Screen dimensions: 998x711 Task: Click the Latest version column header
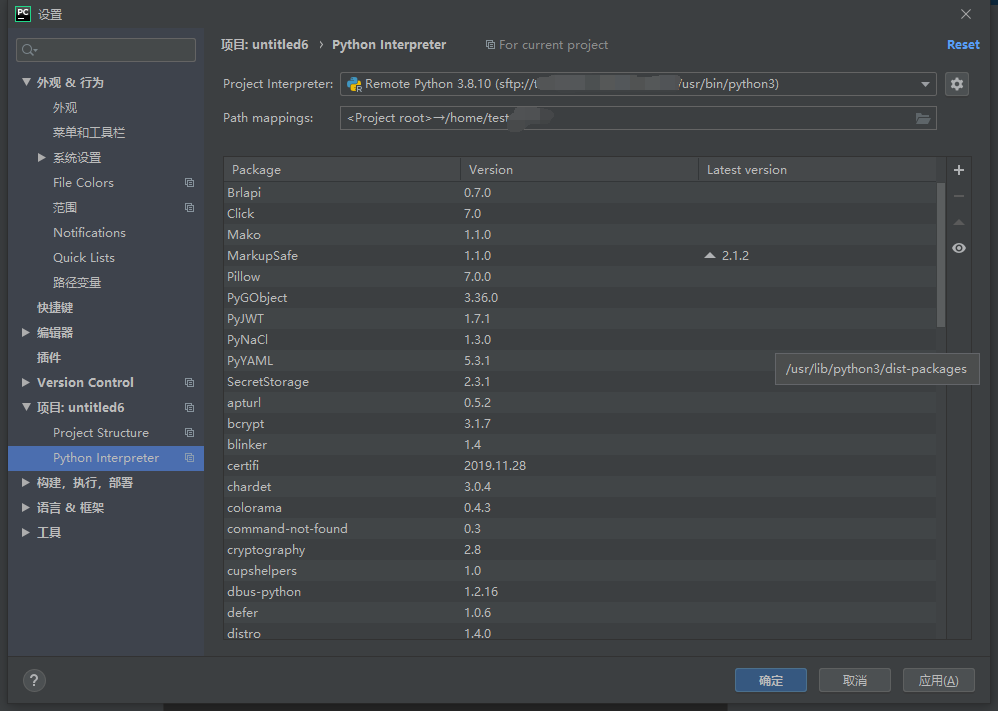(x=817, y=170)
